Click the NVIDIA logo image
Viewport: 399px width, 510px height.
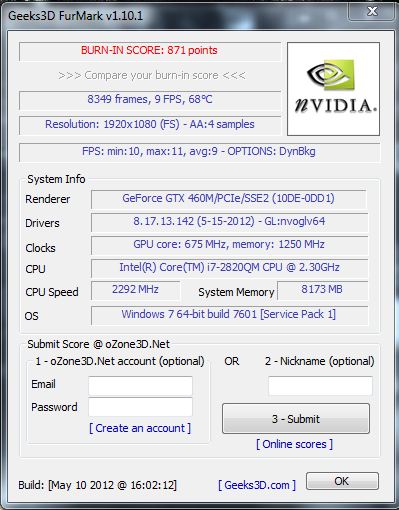[x=333, y=89]
